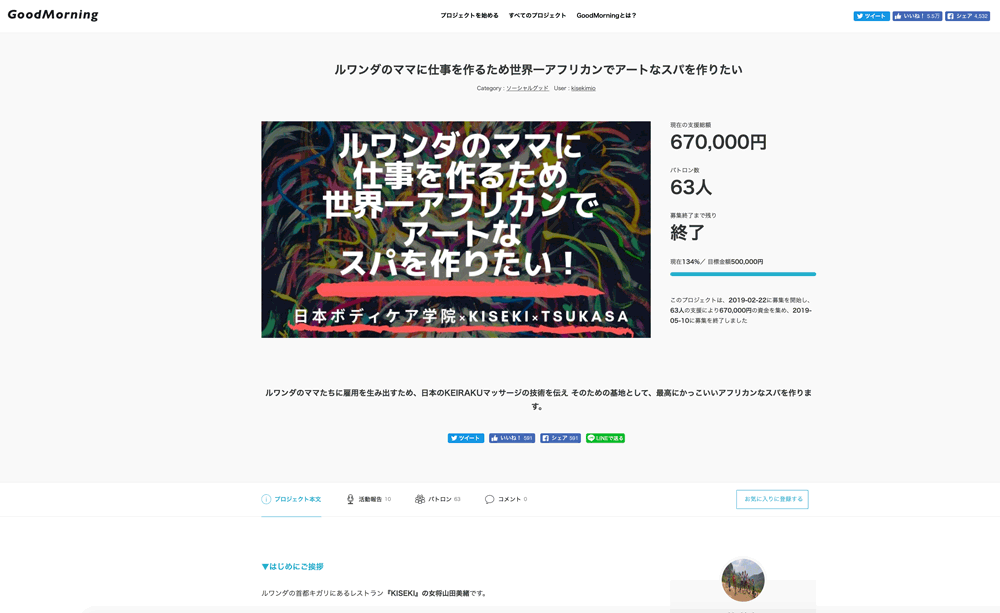
Task: Click the Facebook share button under description
Action: pos(561,438)
